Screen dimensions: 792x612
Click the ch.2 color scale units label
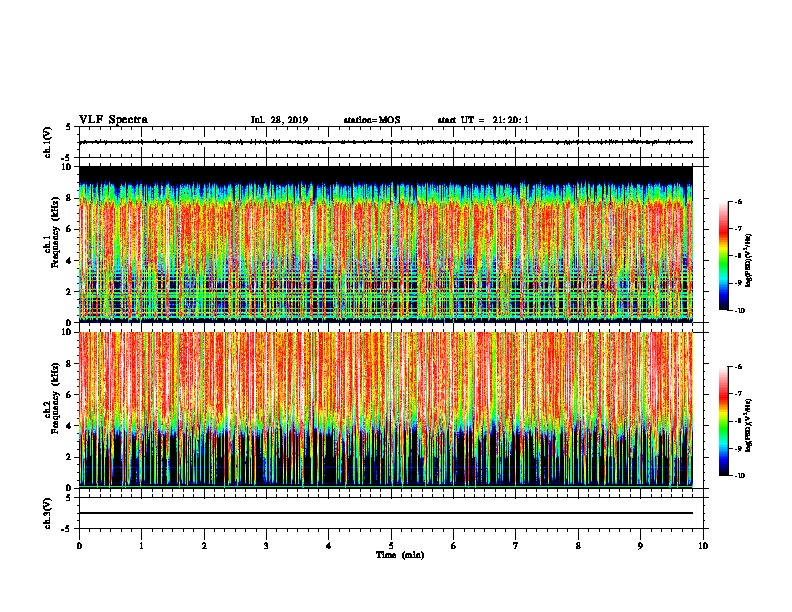point(749,426)
